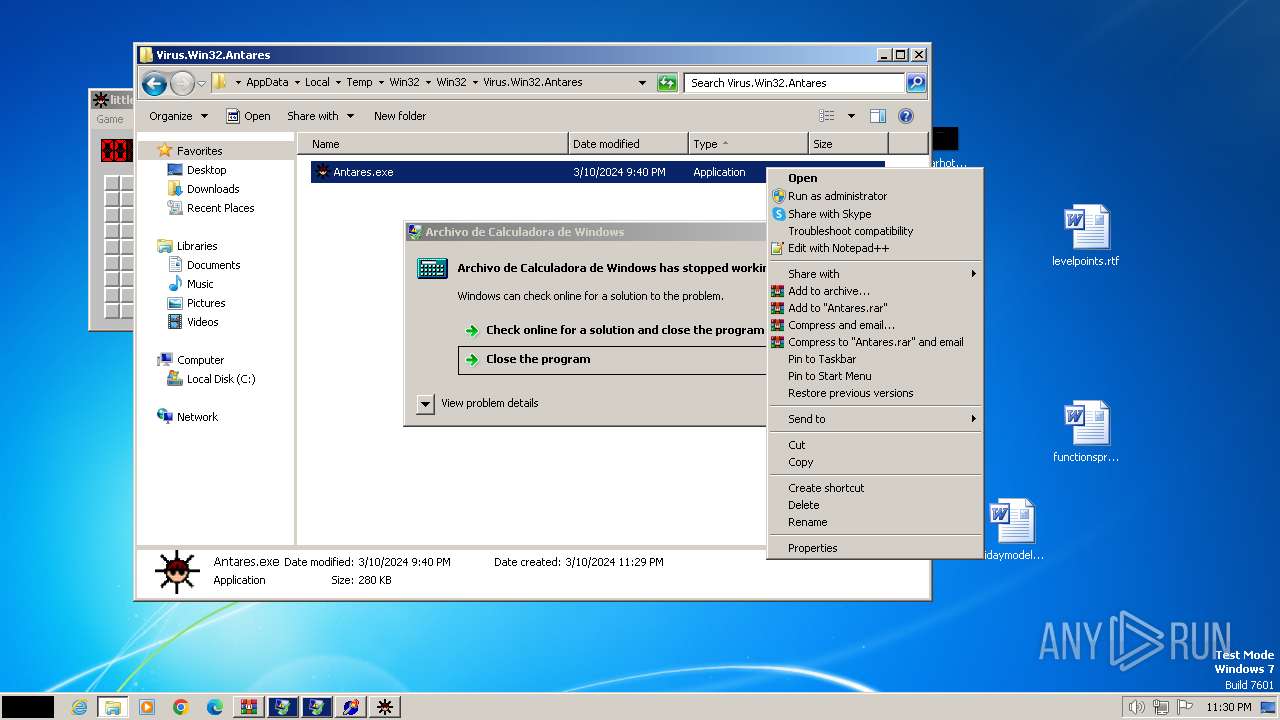Click the taskbar clock showing 11:30 PM
Image resolution: width=1280 pixels, height=720 pixels.
pos(1228,707)
